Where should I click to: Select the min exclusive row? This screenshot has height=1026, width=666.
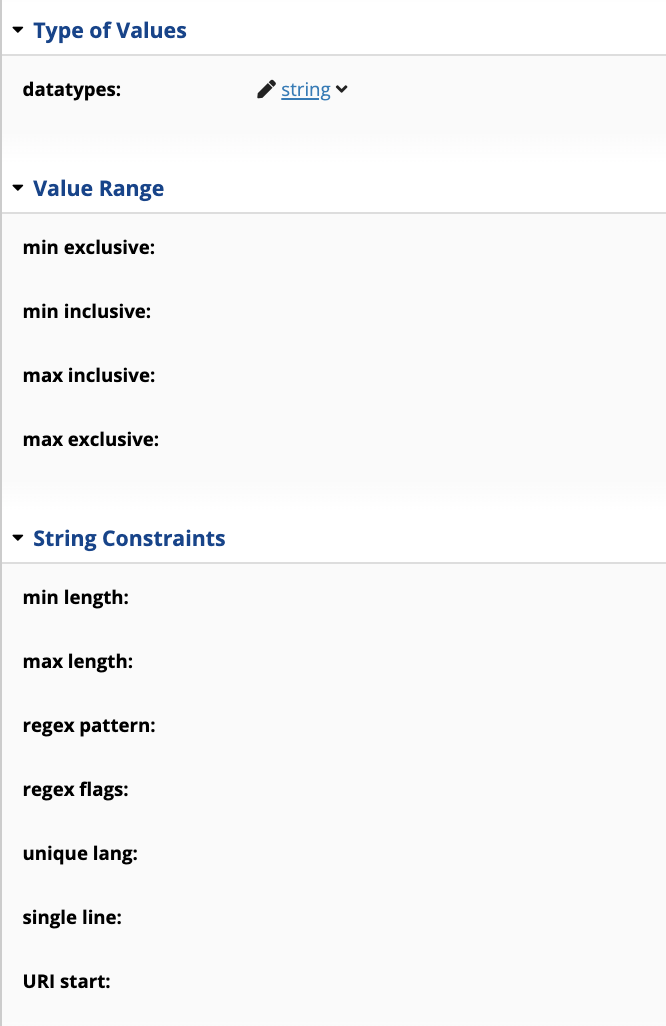(334, 247)
